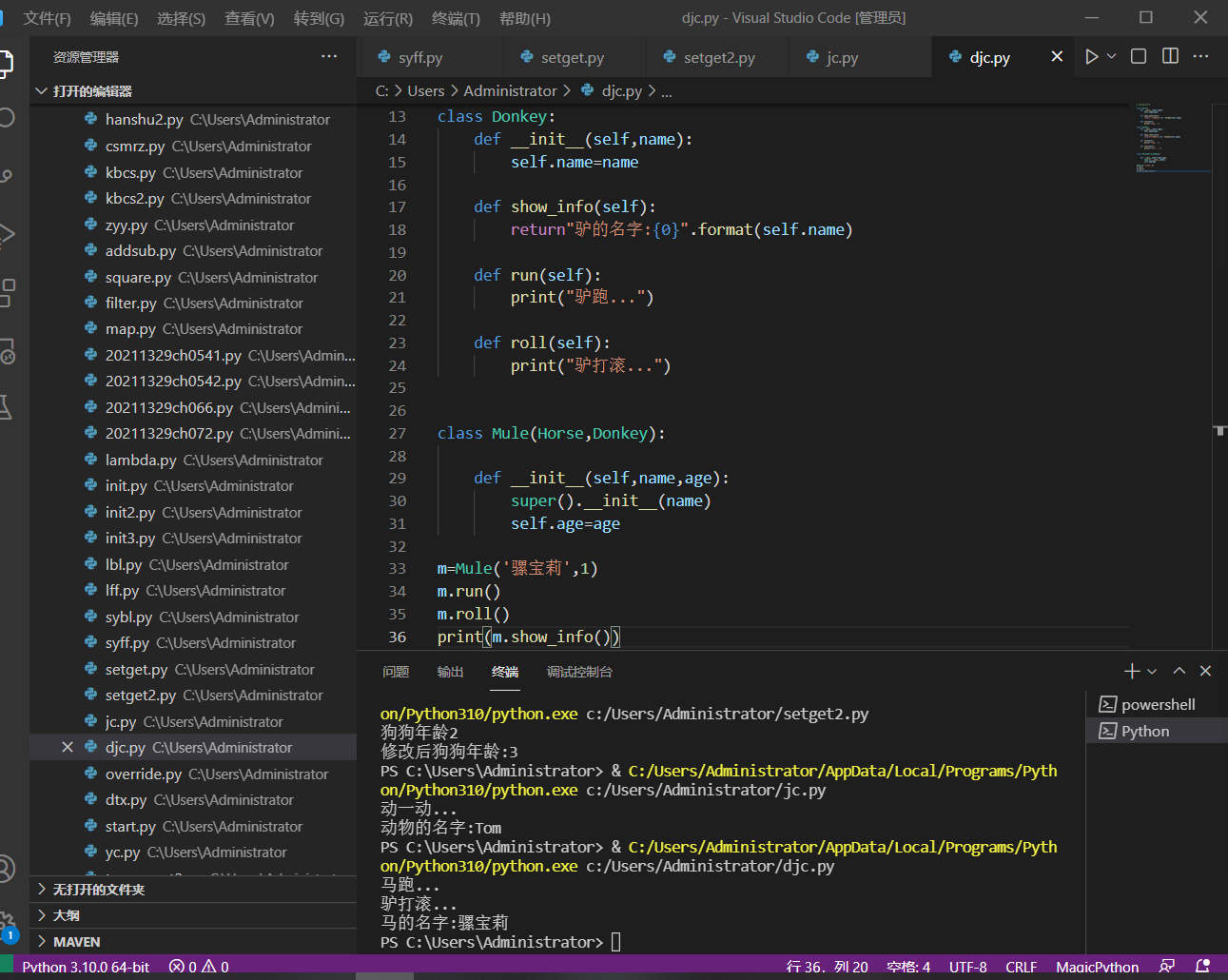The height and width of the screenshot is (980, 1228).
Task: Close the terminal panel
Action: 1205,671
